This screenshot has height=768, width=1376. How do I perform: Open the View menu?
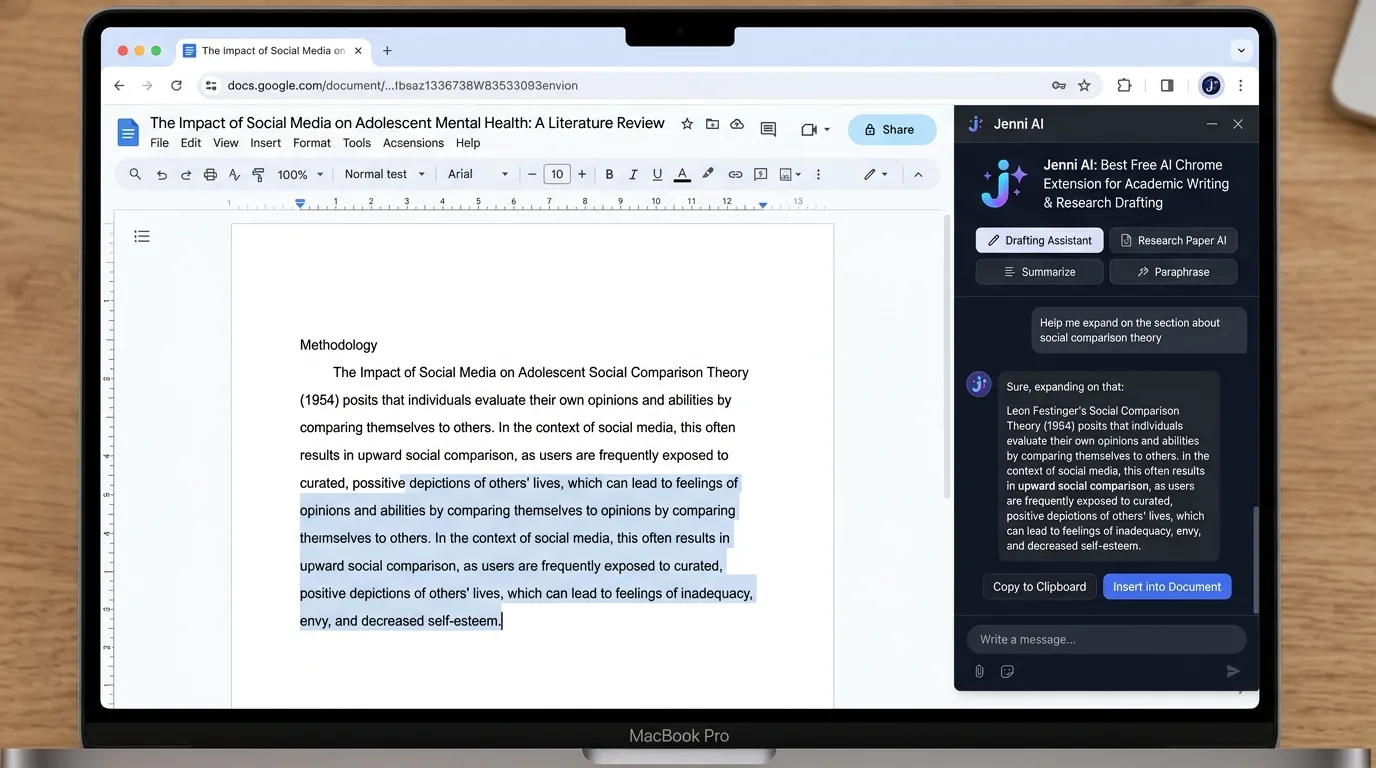point(226,143)
